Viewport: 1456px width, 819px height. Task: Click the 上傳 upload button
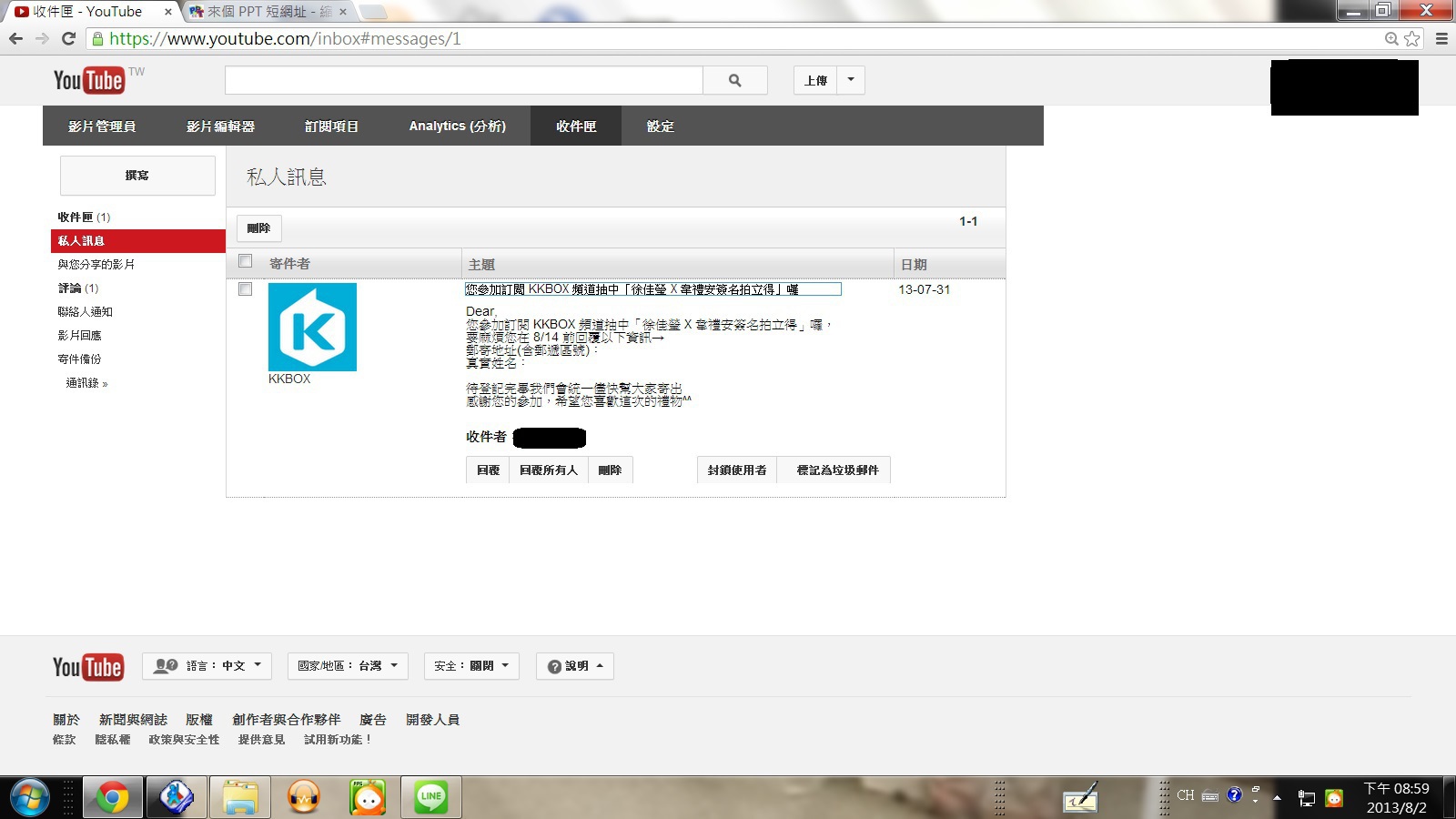click(x=815, y=80)
